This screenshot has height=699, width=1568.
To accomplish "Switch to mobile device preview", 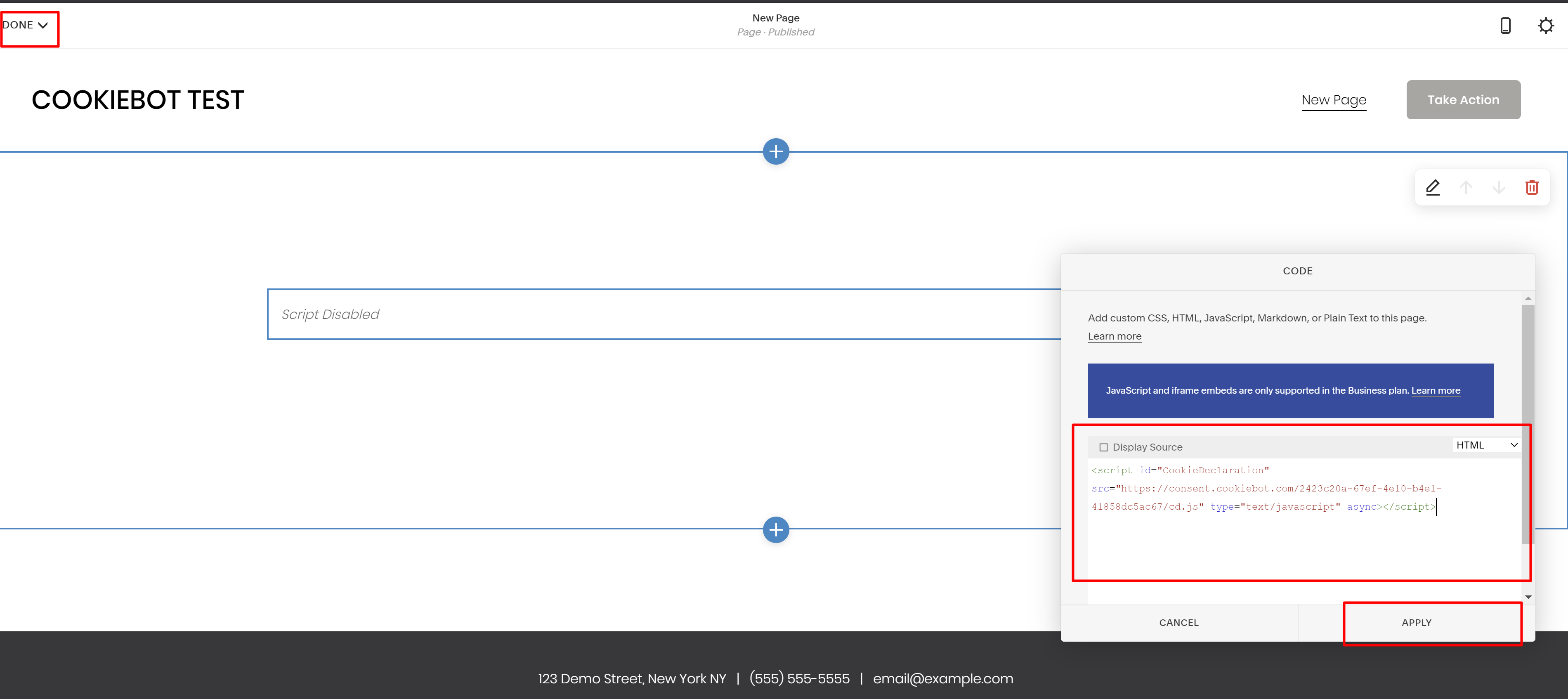I will pyautogui.click(x=1505, y=26).
